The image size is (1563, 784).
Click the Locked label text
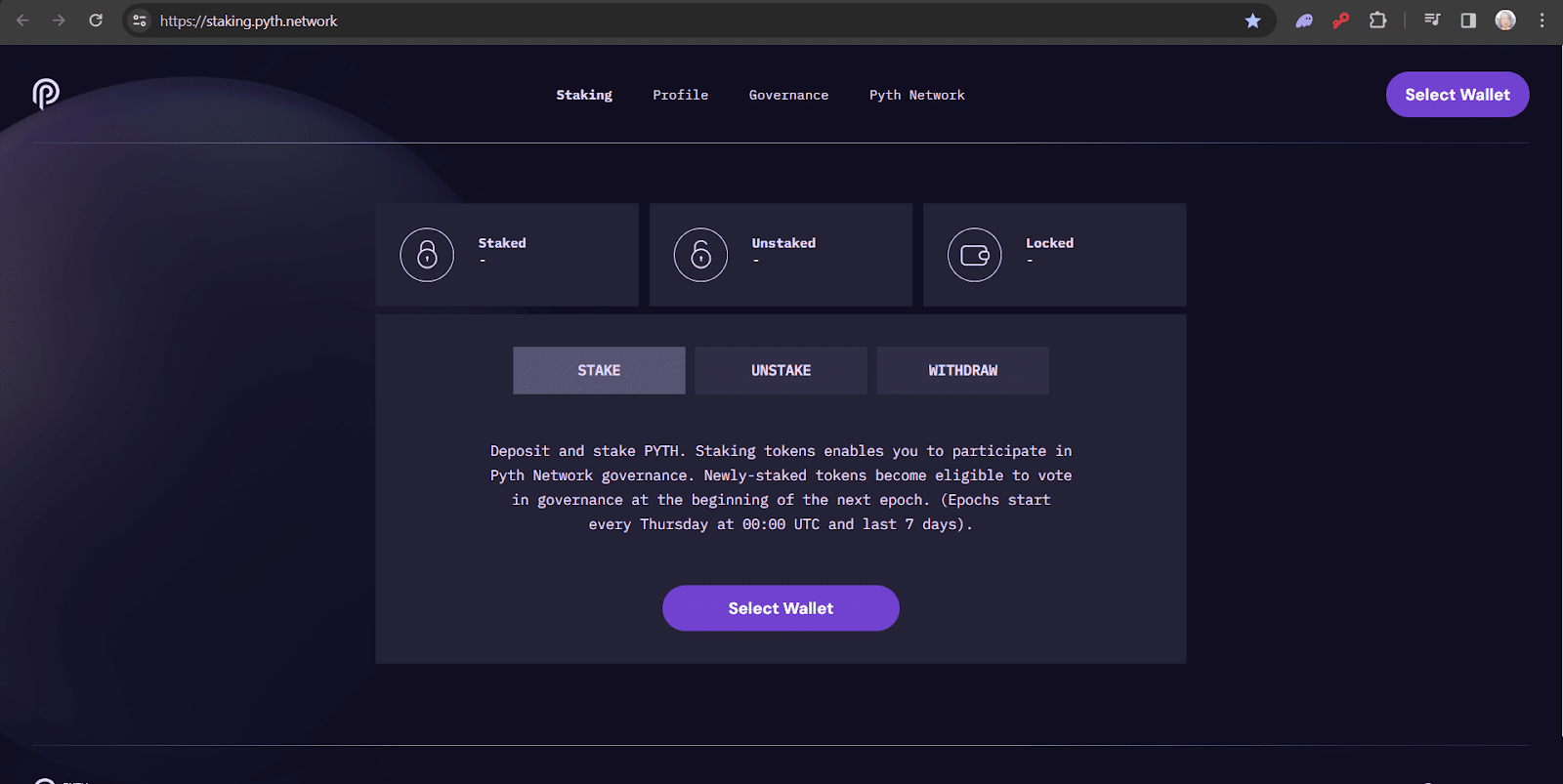[1049, 243]
